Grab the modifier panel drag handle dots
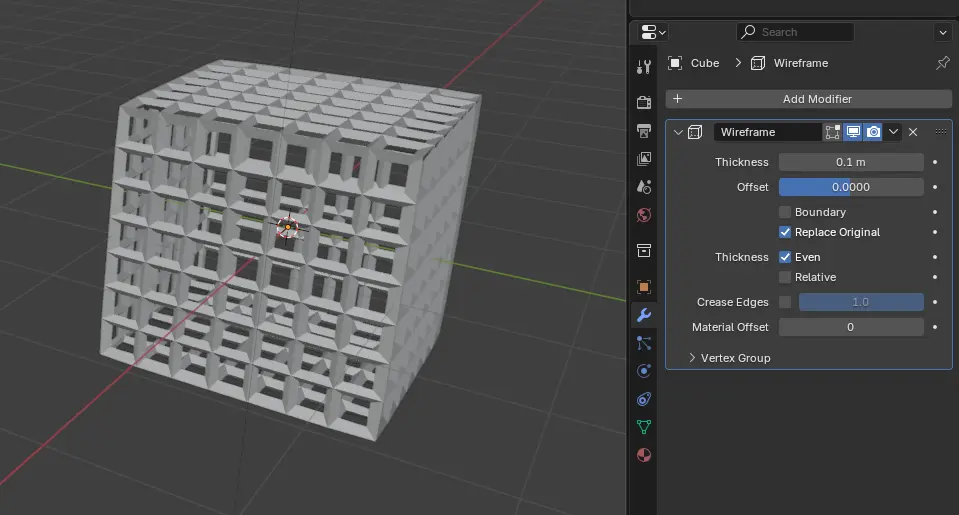This screenshot has width=959, height=515. [x=941, y=132]
